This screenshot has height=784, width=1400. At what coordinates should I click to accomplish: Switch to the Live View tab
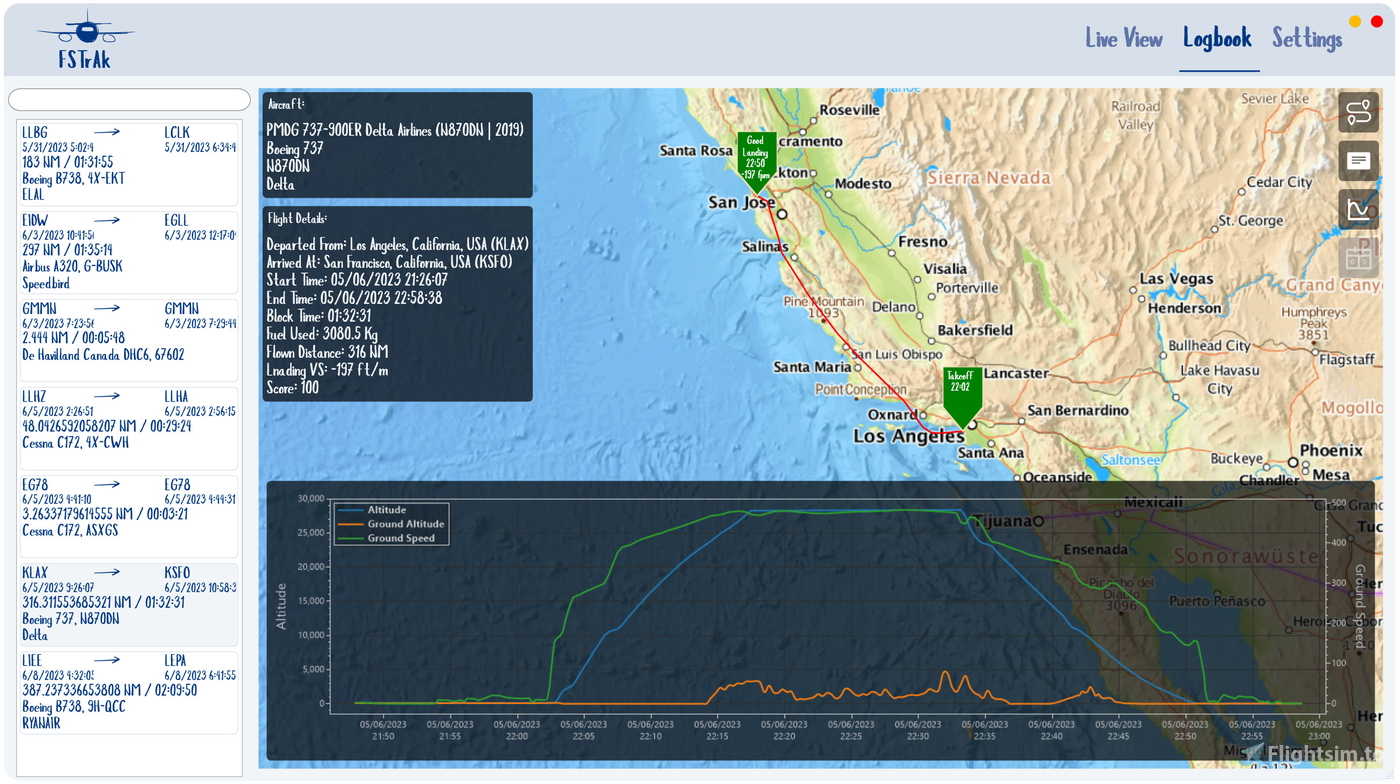coord(1123,38)
